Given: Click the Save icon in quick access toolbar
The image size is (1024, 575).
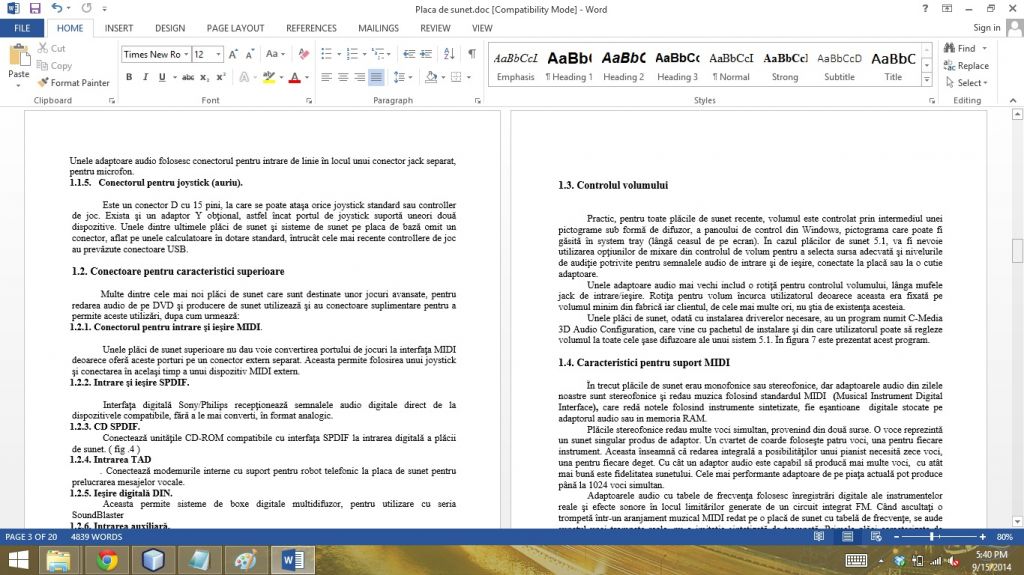Looking at the screenshot, I should point(35,8).
